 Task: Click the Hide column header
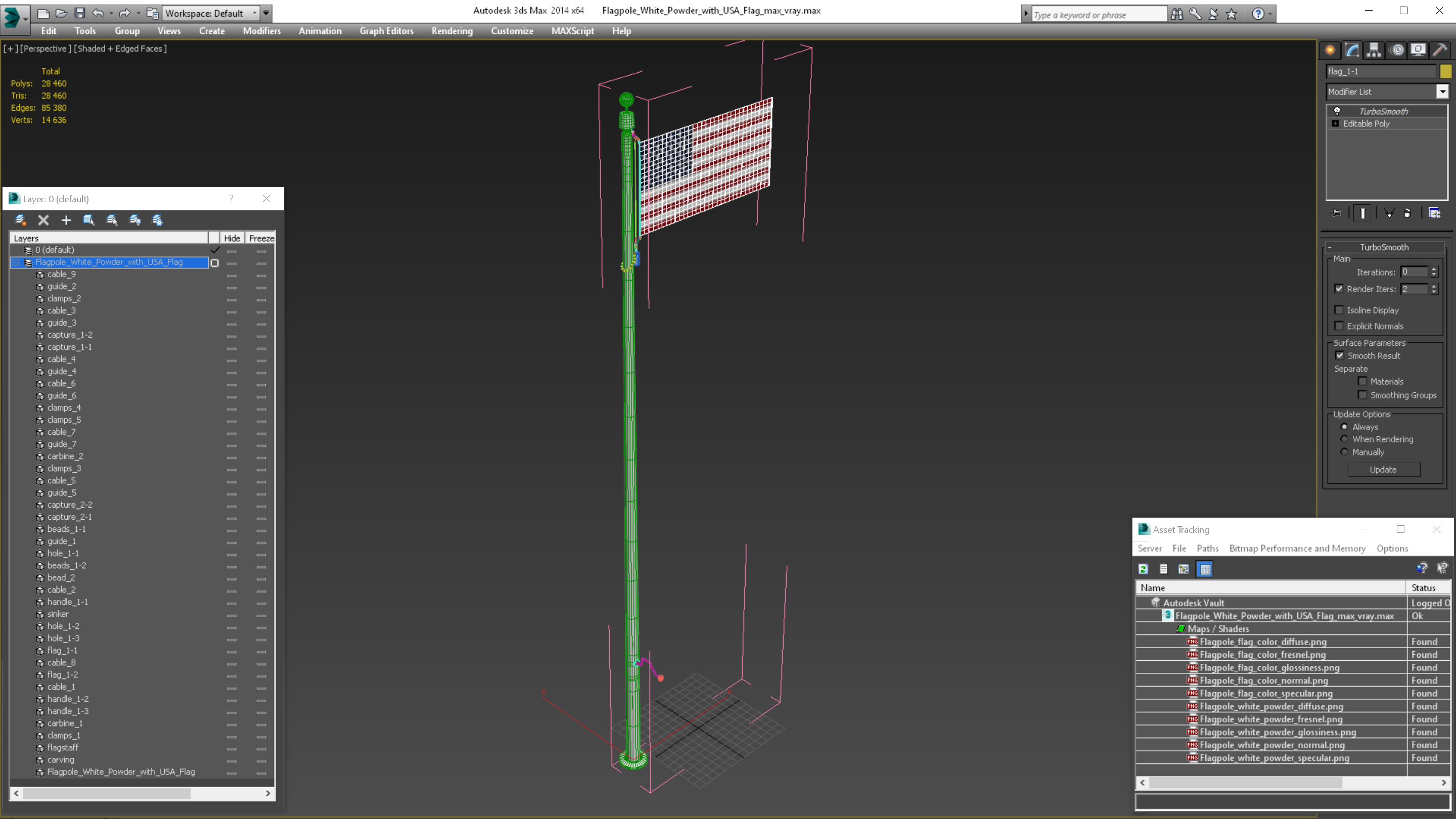(233, 239)
